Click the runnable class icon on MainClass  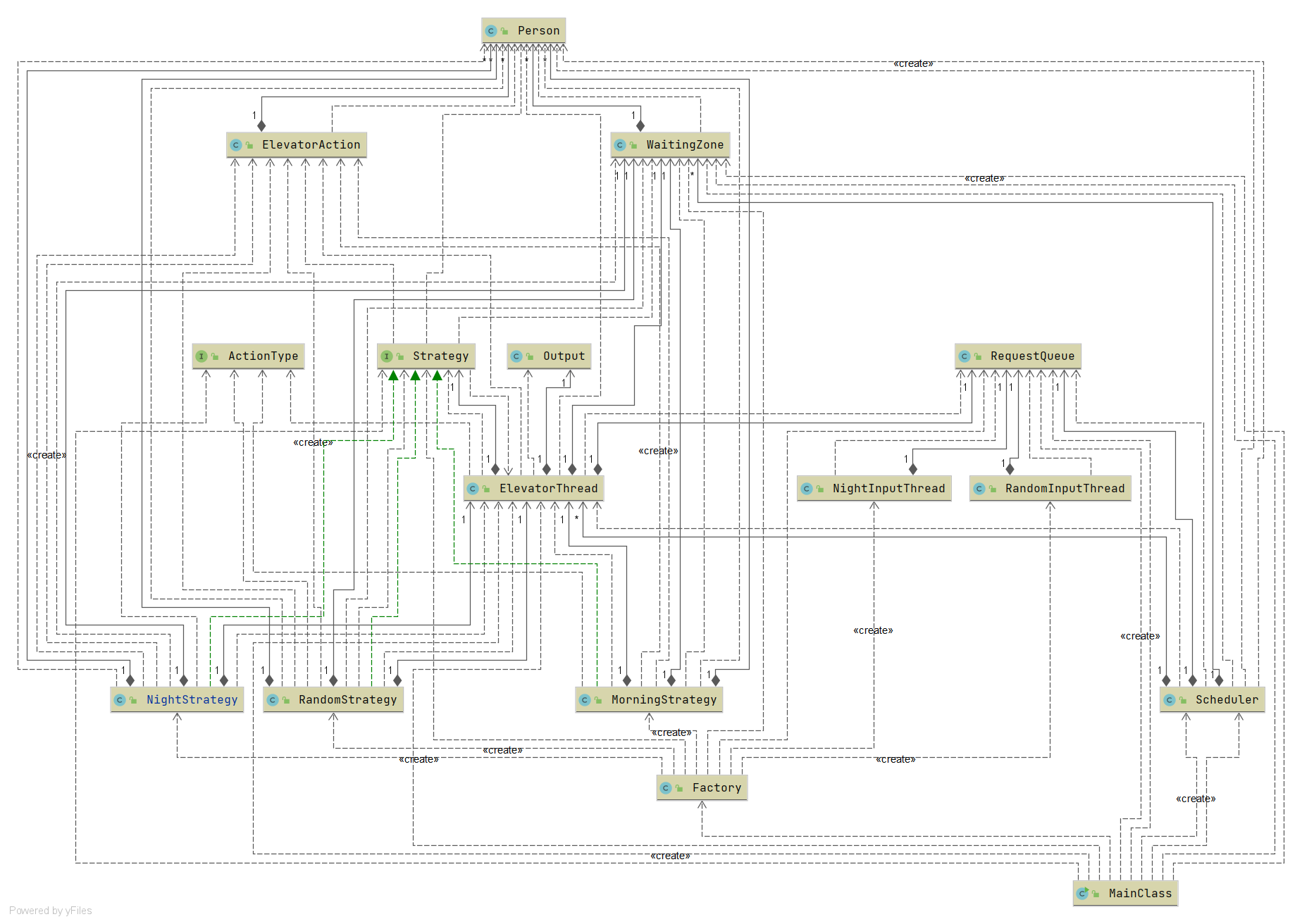coord(1083,893)
